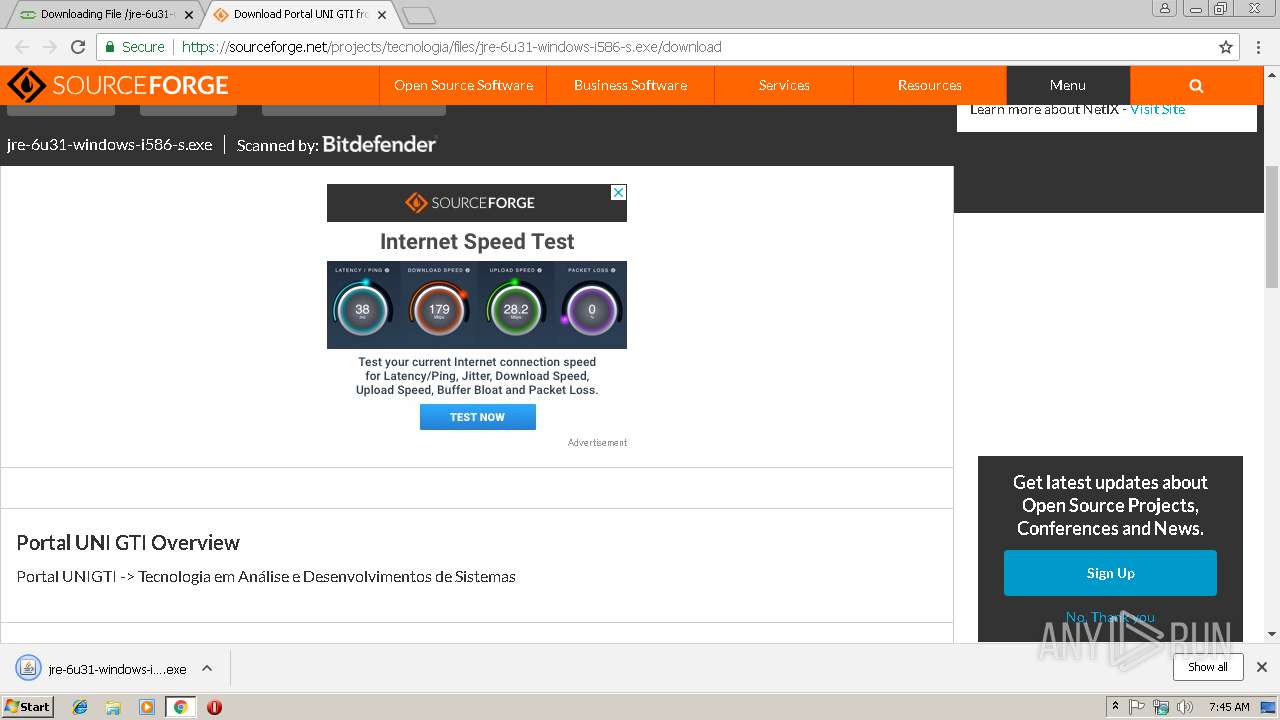Bookmark page with star icon
This screenshot has width=1280, height=720.
pos(1226,47)
